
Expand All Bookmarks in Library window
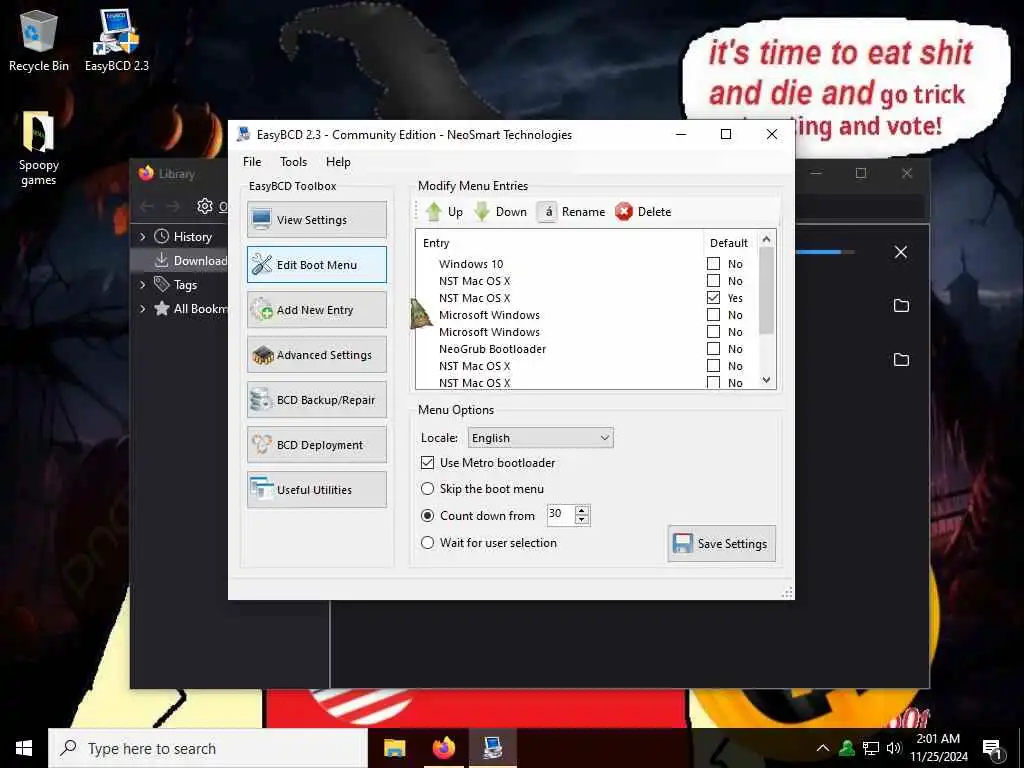click(x=142, y=309)
